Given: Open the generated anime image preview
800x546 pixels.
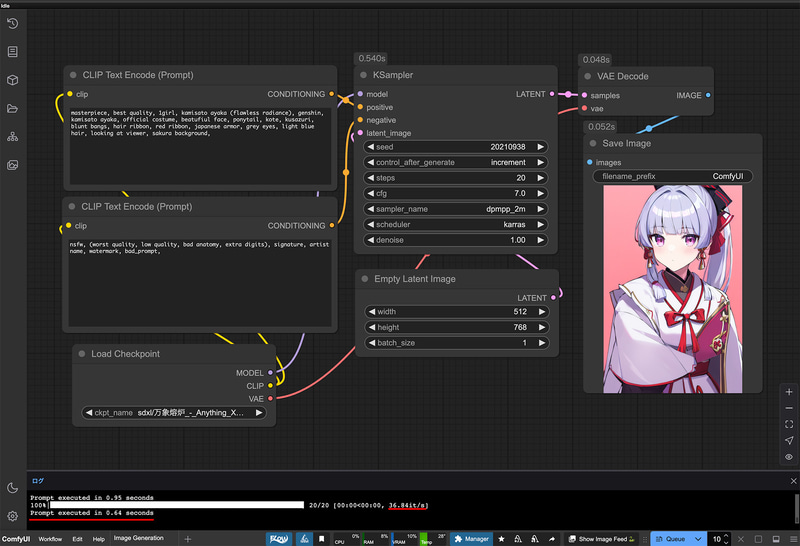Looking at the screenshot, I should coord(672,289).
